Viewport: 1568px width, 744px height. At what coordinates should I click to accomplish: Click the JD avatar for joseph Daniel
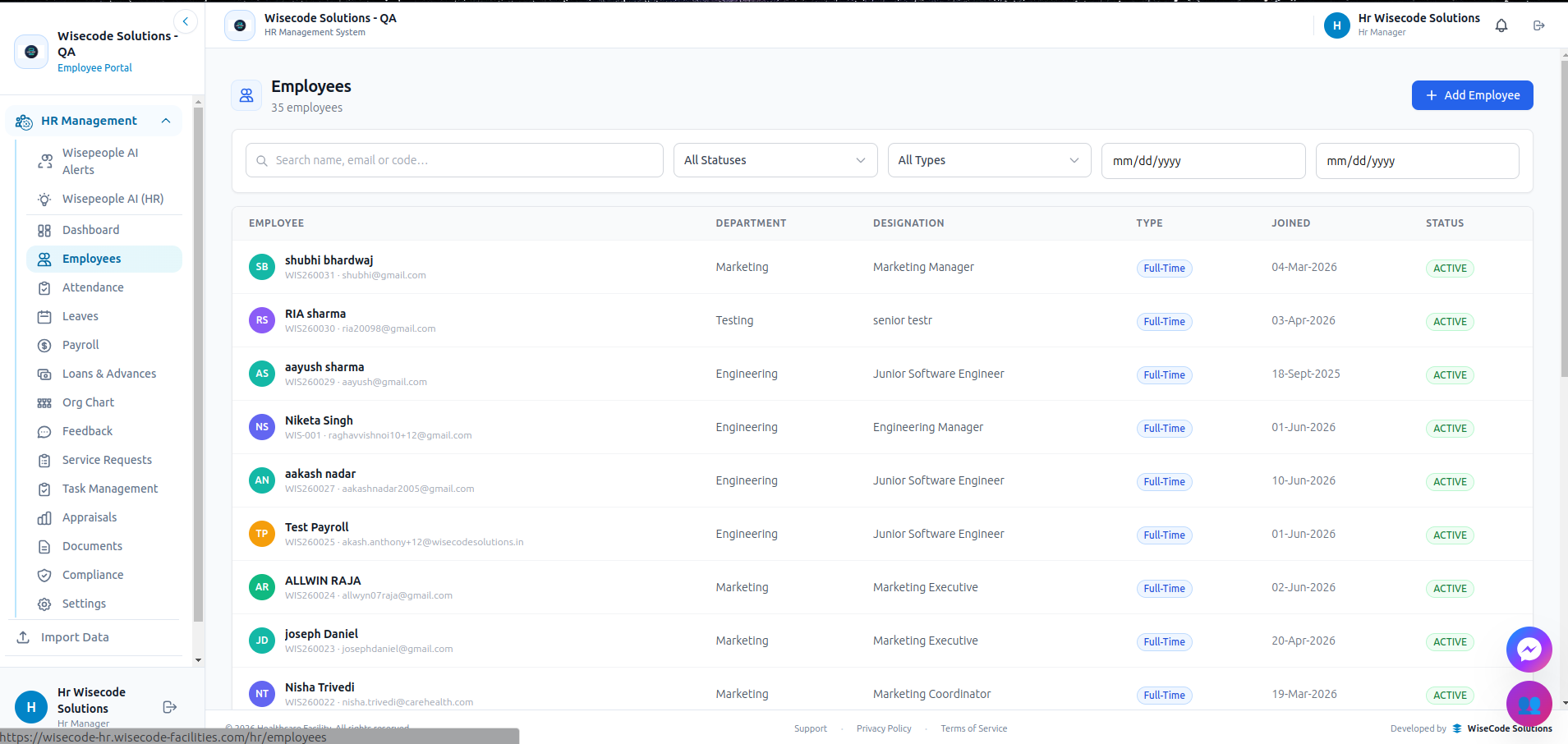point(262,641)
